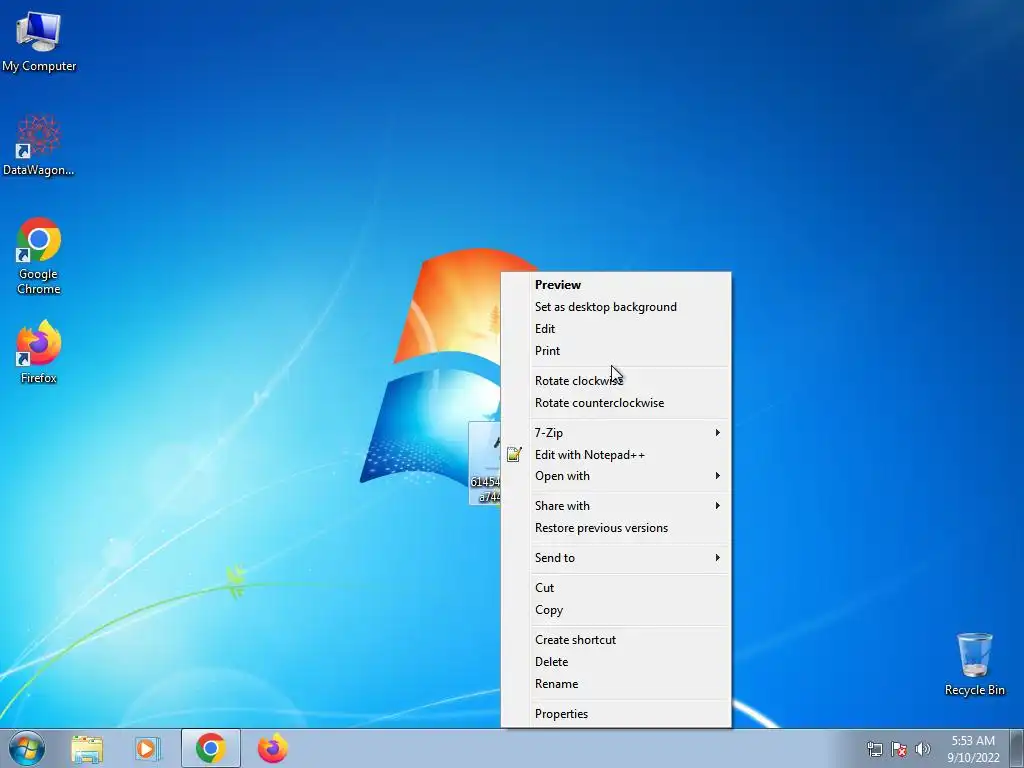This screenshot has height=768, width=1024.
Task: Select Copy in the context menu
Action: point(616,610)
